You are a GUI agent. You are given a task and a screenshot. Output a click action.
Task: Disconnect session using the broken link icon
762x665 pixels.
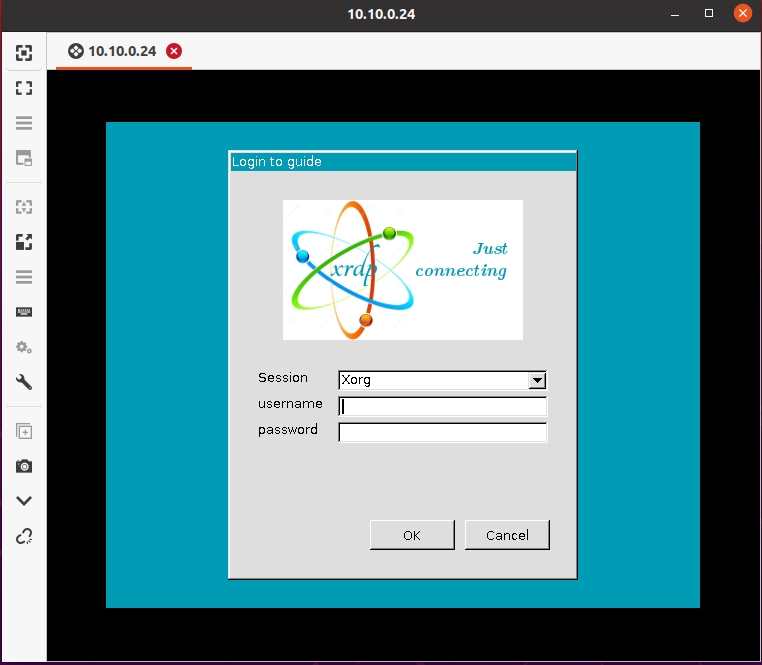(x=24, y=536)
